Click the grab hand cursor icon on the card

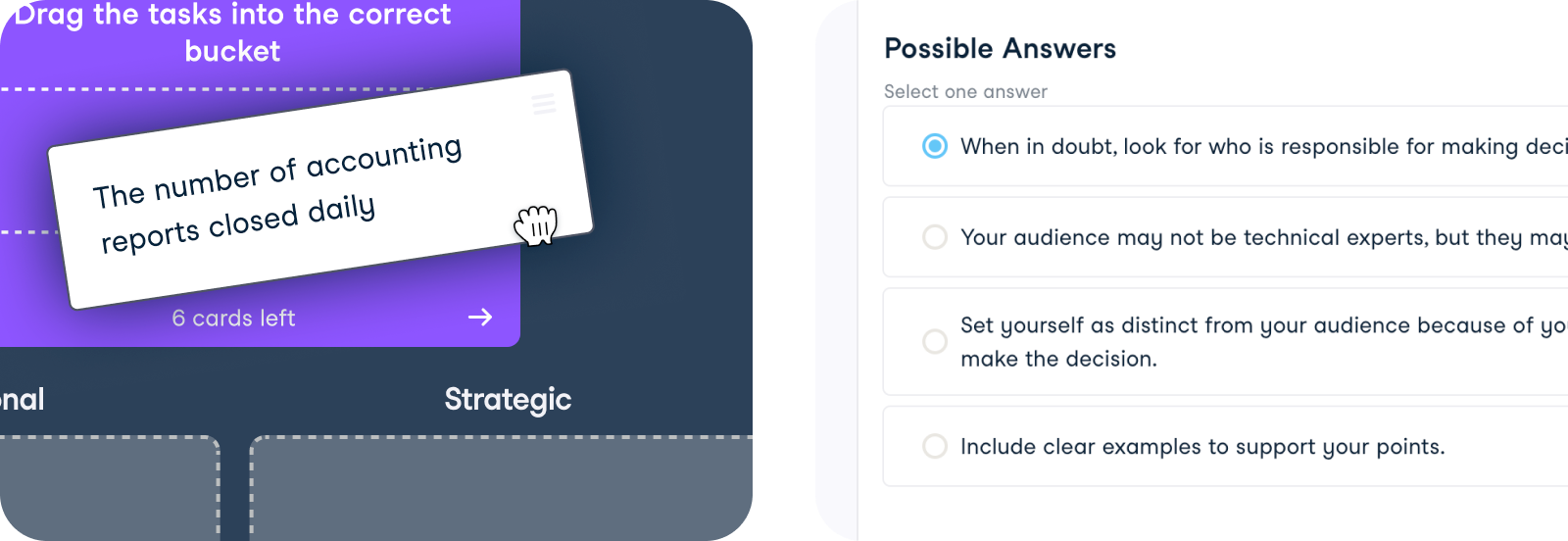click(x=535, y=225)
